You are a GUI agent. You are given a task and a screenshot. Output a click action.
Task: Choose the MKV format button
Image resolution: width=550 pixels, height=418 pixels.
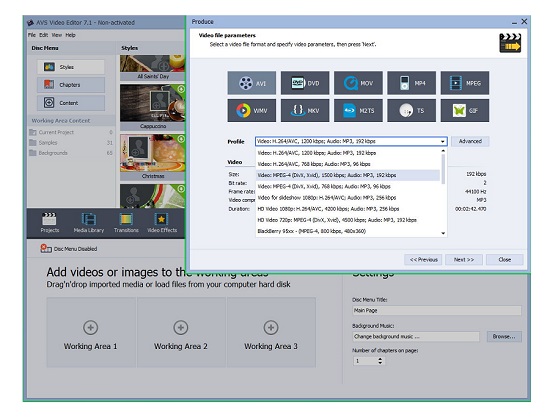[305, 110]
